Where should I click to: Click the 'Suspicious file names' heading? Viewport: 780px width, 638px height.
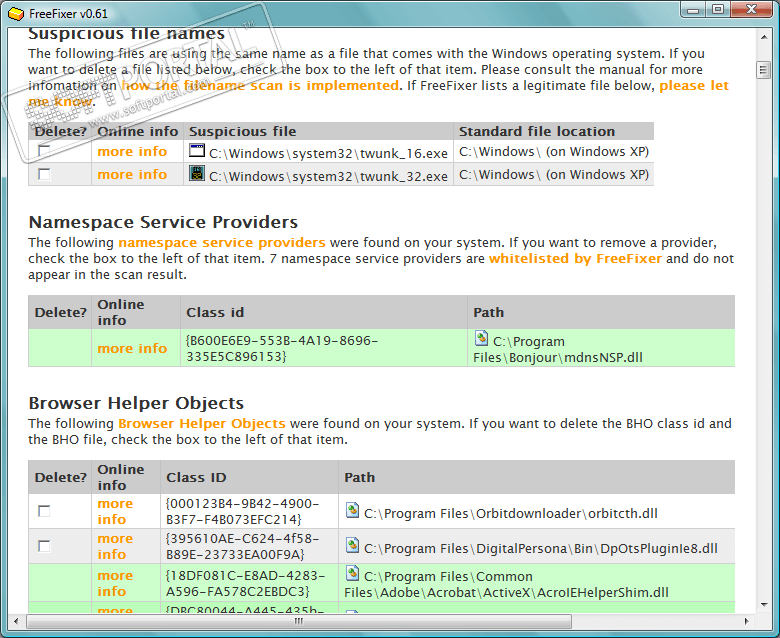(x=126, y=33)
